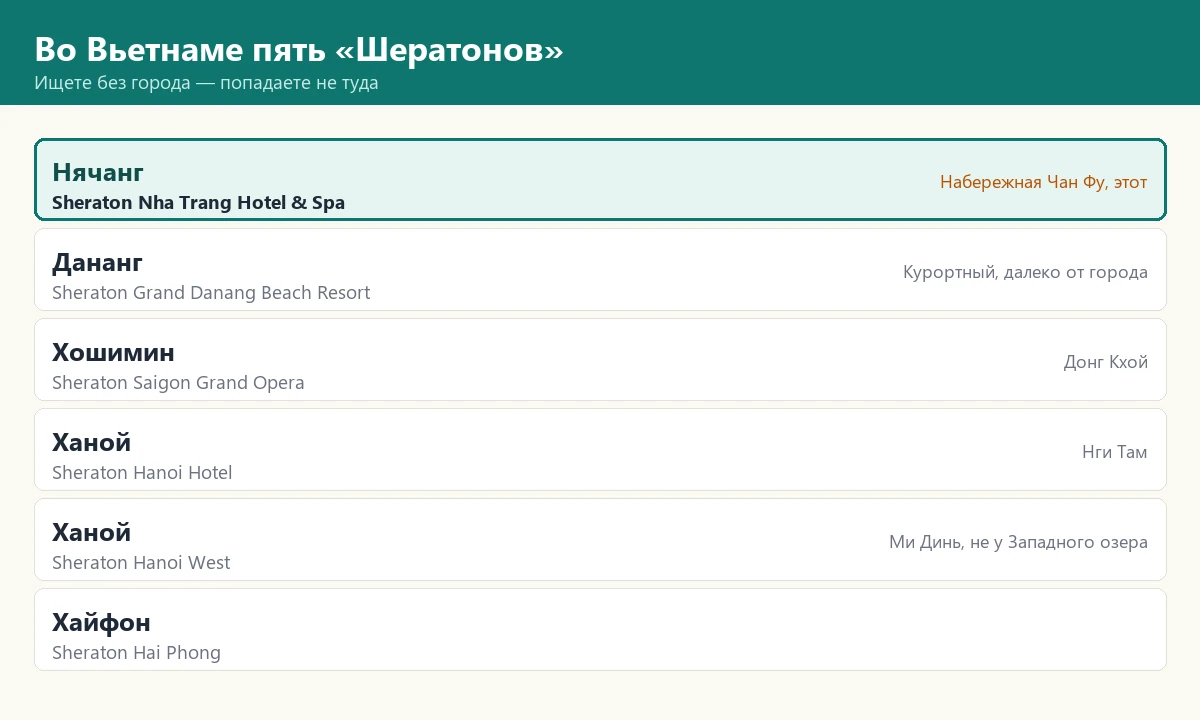The width and height of the screenshot is (1200, 720).
Task: Click the «Нячанг» city heading
Action: pos(98,172)
